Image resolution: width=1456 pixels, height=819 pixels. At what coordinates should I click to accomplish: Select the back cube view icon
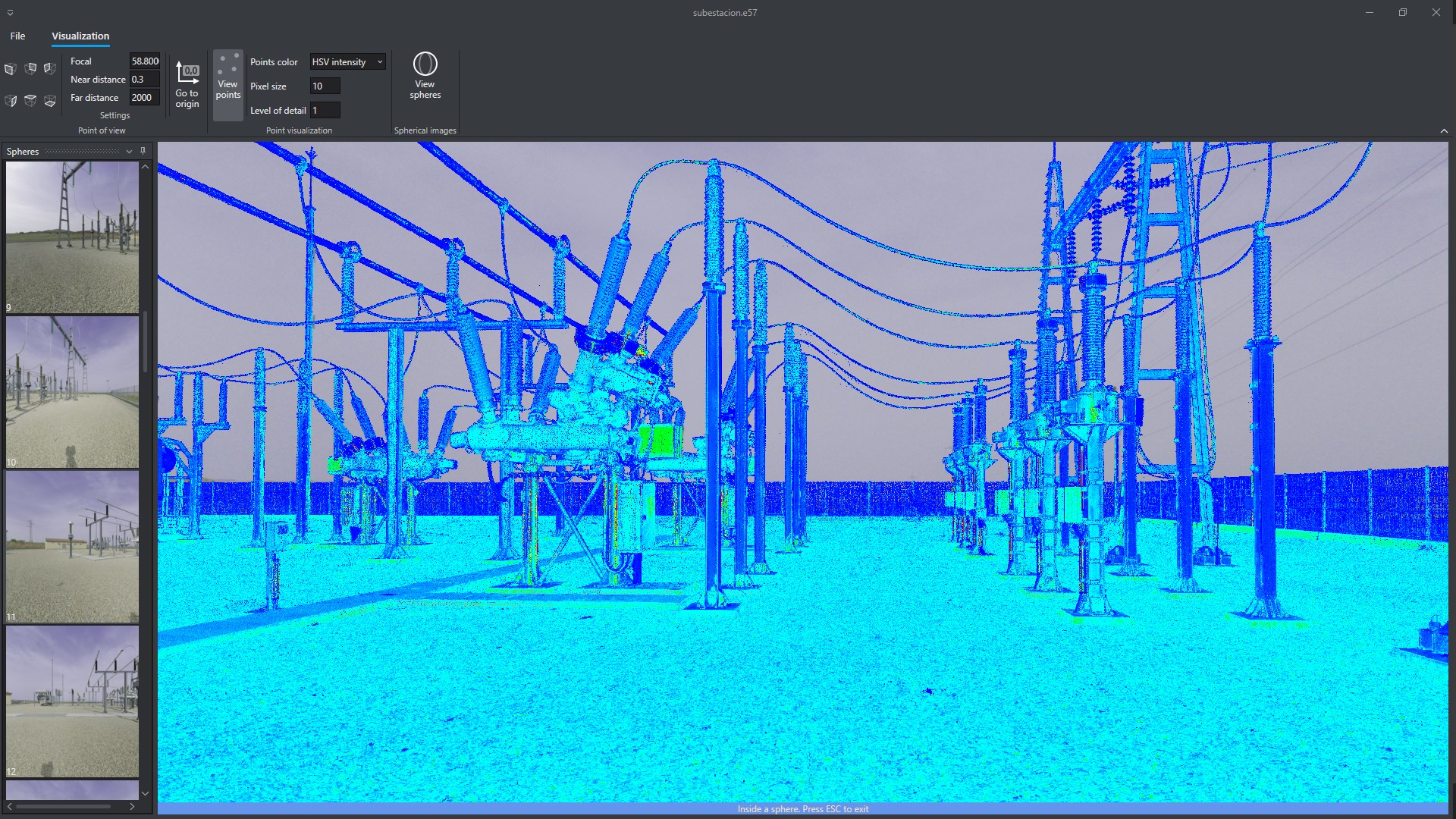(30, 69)
